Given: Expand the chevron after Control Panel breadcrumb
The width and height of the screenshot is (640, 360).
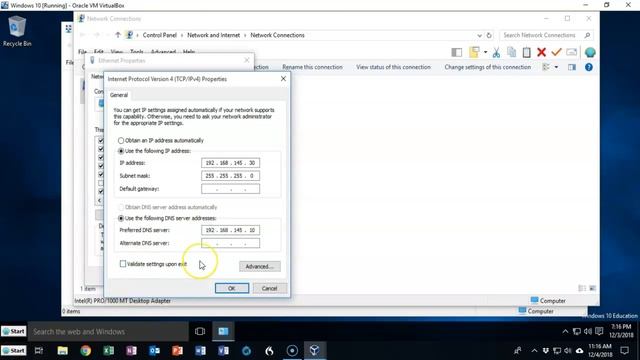Looking at the screenshot, I should tap(182, 35).
